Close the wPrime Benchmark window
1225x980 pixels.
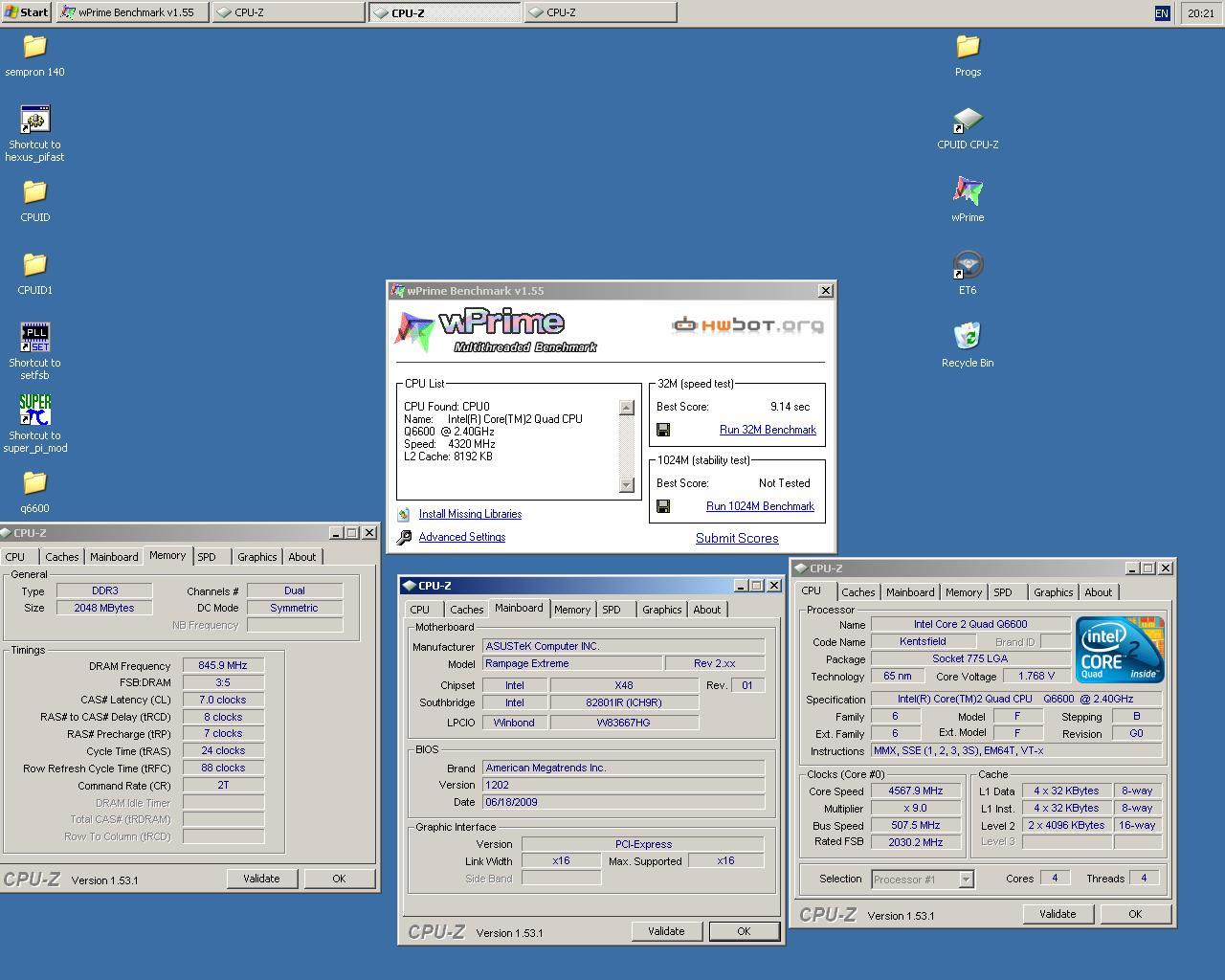[825, 291]
